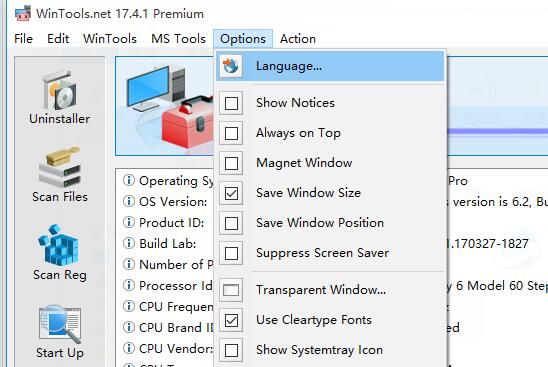Expand the File menu
The height and width of the screenshot is (367, 548).
click(23, 38)
